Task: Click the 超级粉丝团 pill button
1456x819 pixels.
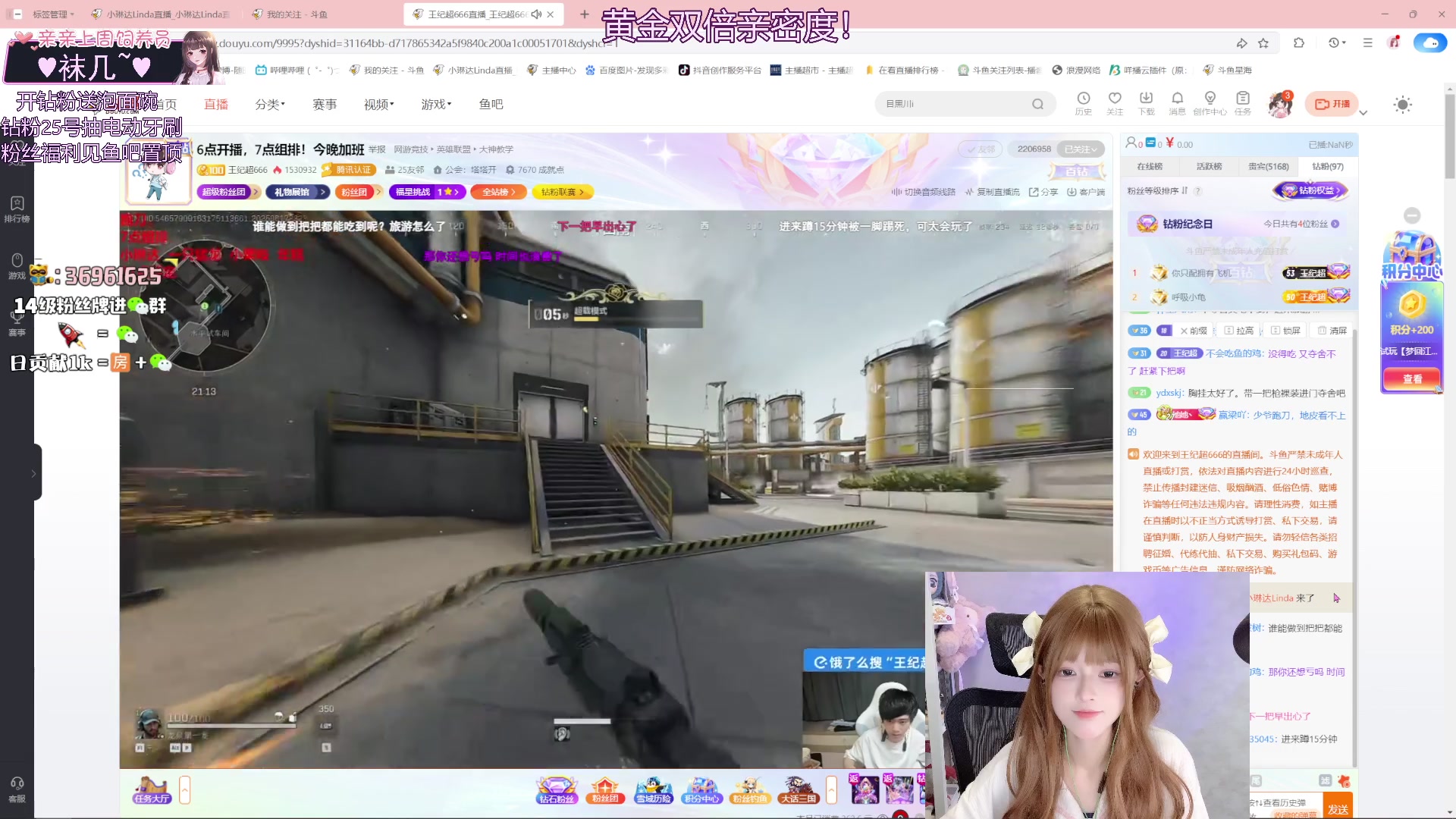Action: pyautogui.click(x=228, y=192)
